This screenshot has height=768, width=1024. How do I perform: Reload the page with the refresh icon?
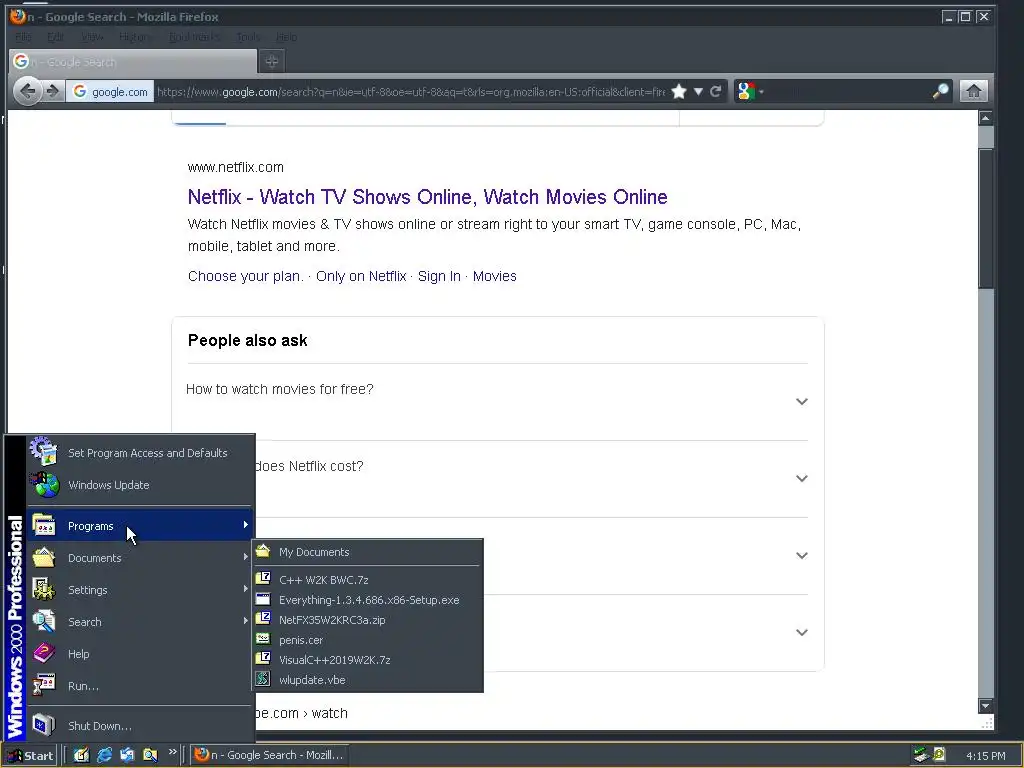(x=716, y=91)
